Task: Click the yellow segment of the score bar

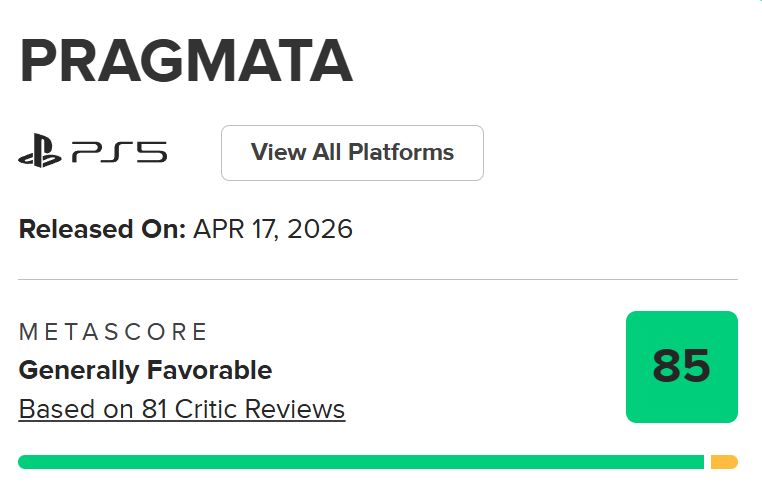Action: pyautogui.click(x=724, y=462)
